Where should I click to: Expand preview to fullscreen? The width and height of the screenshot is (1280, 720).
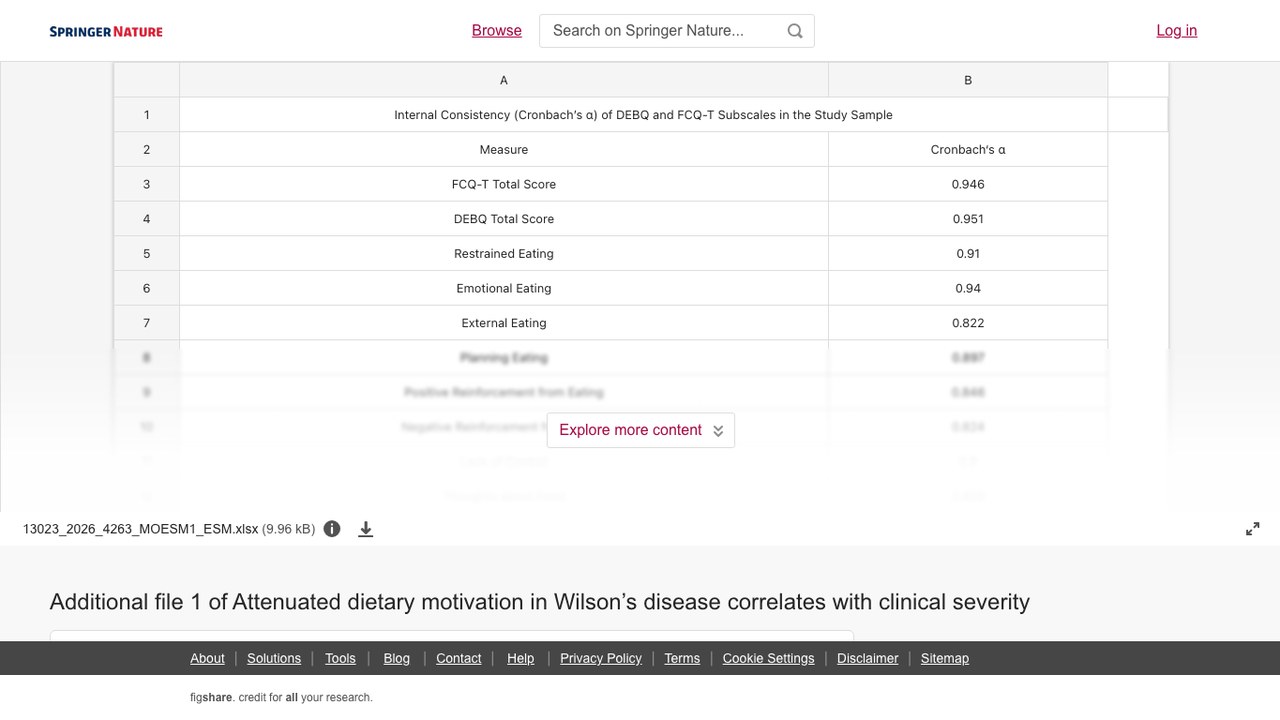pos(1252,529)
